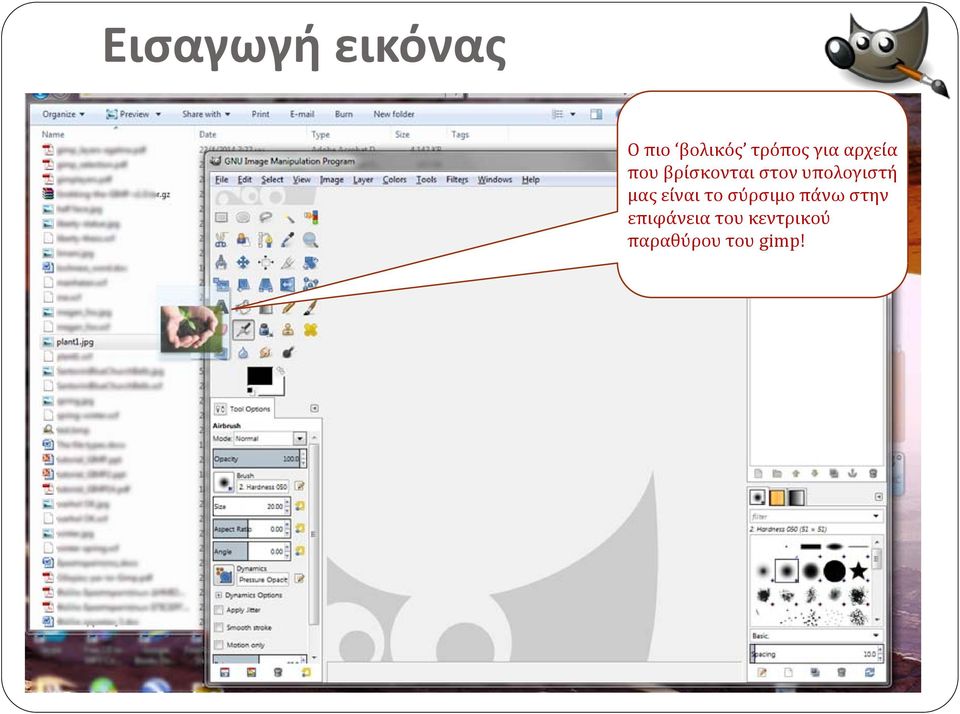Open the Edit menu in GIMP

point(245,179)
